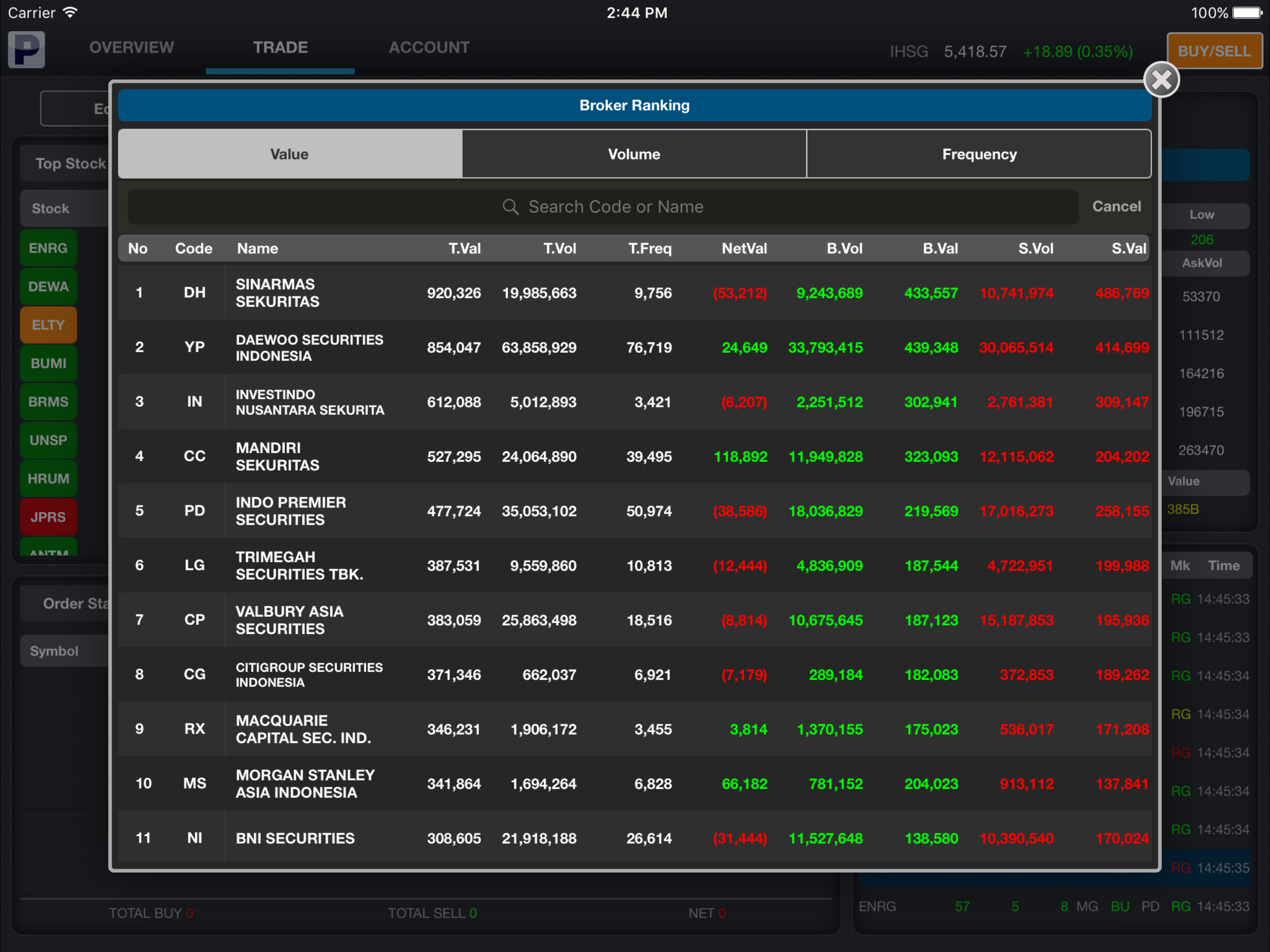Tap the Symbol column header in the orders panel
The image size is (1270, 952).
tap(54, 651)
